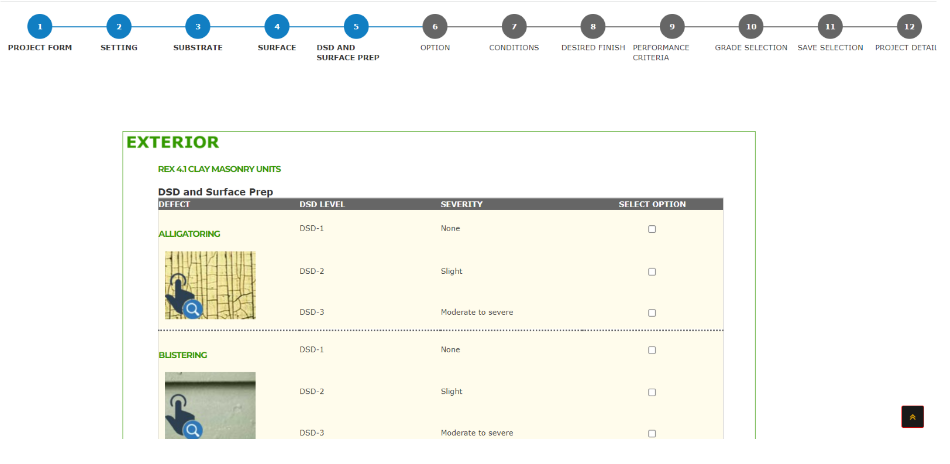
Task: Open the Alligatoring defect heading link
Action: point(189,234)
